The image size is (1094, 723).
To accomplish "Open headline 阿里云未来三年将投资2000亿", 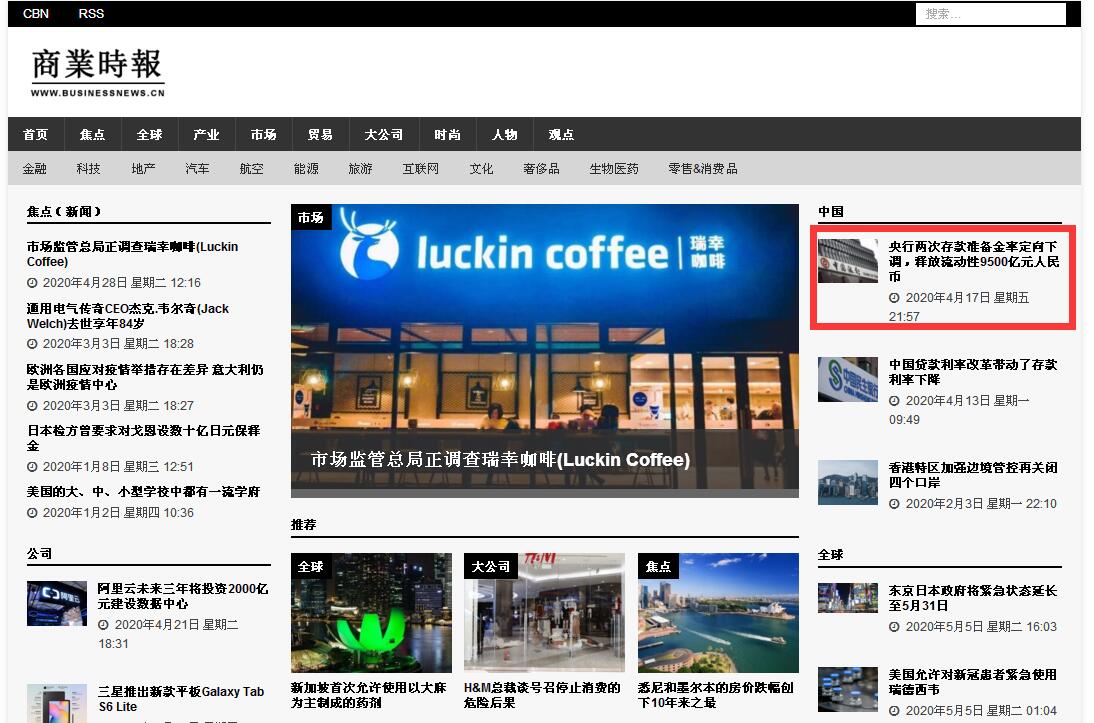I will (183, 596).
